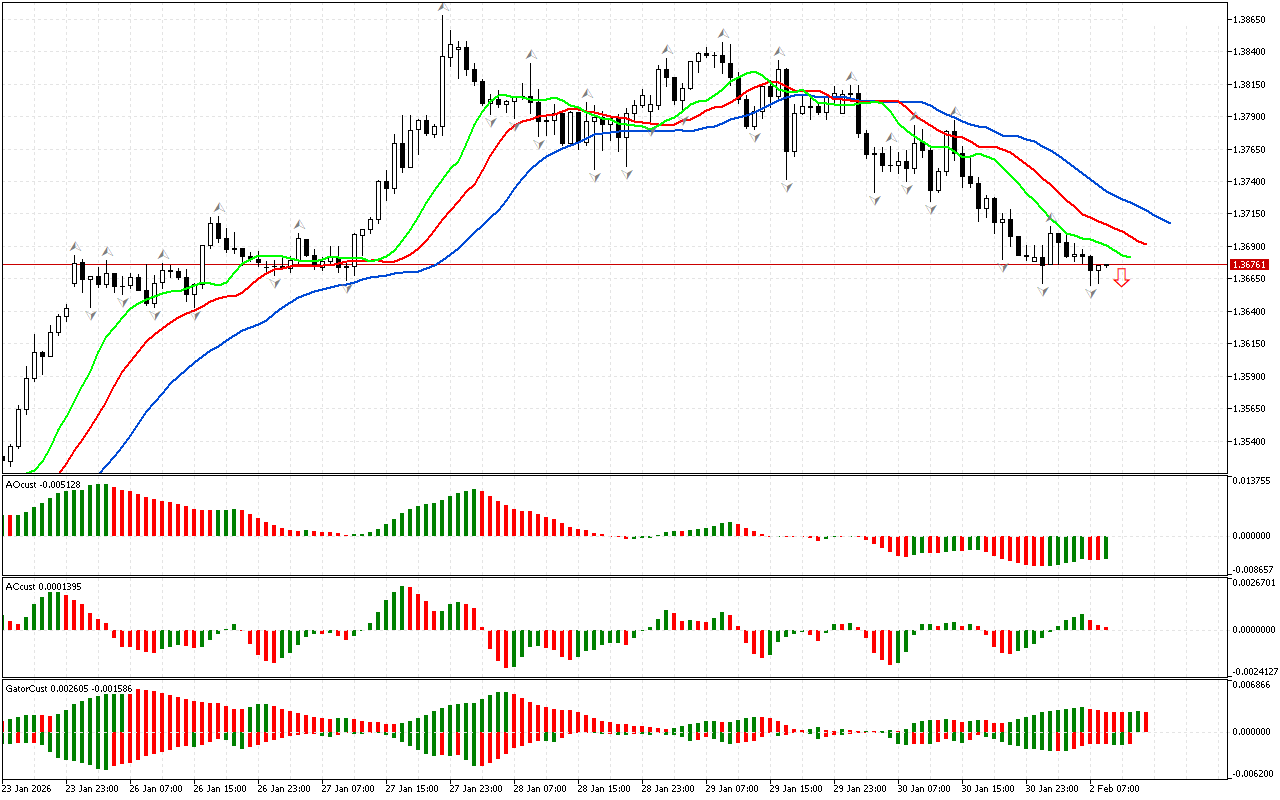
Task: Click the right end of the green Alligator line
Action: click(x=1129, y=257)
